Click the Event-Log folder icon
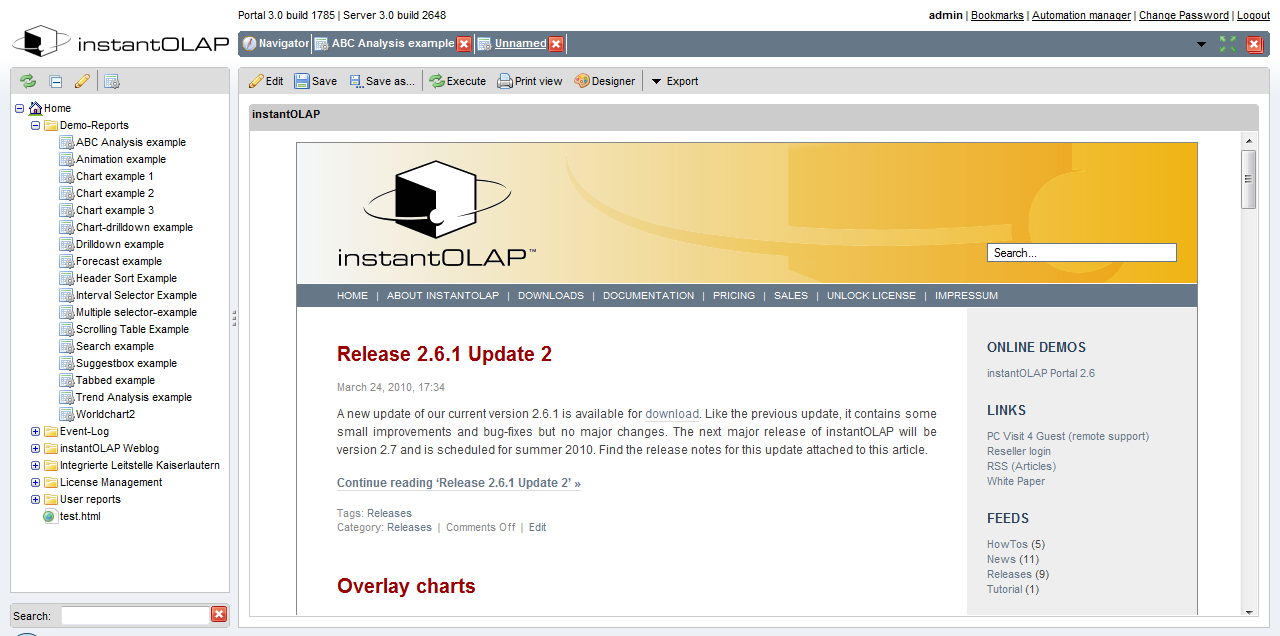Viewport: 1280px width, 636px height. (x=51, y=431)
